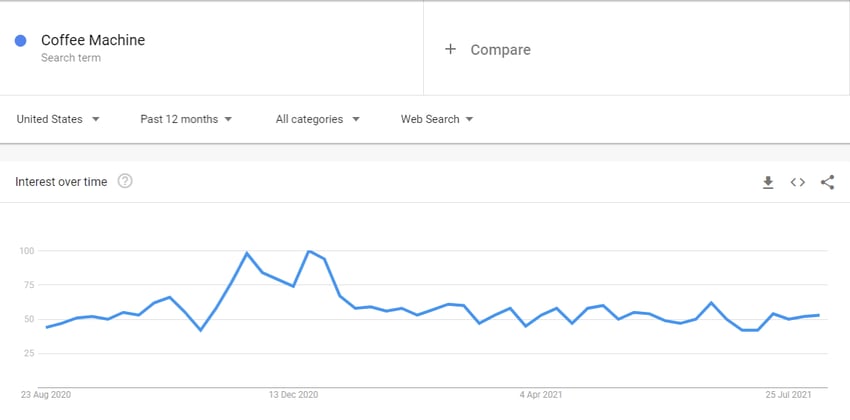Select the 4 Apr 2021 axis label
The image size is (850, 420).
pos(541,395)
